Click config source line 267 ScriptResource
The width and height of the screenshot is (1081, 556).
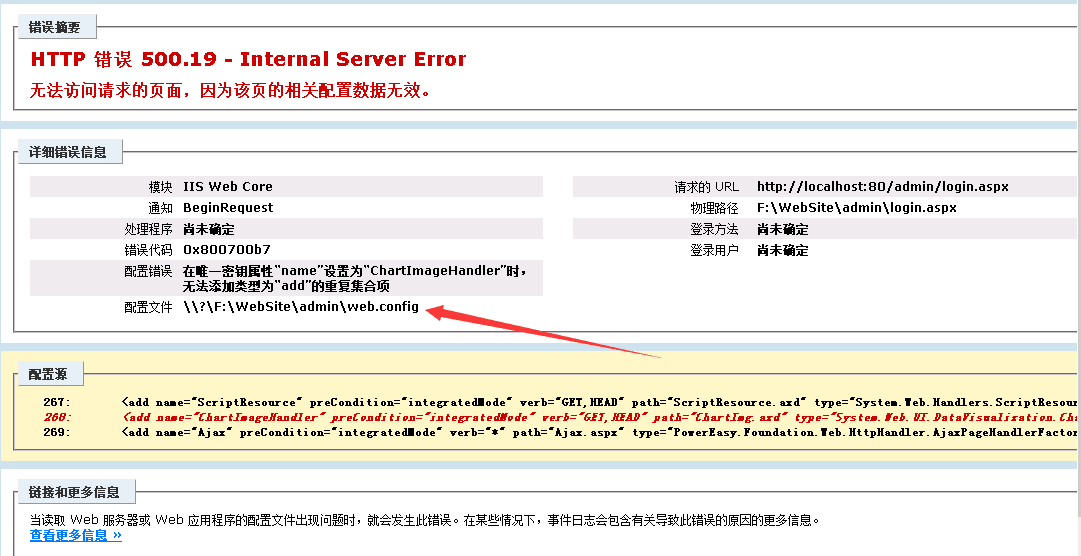coord(600,401)
